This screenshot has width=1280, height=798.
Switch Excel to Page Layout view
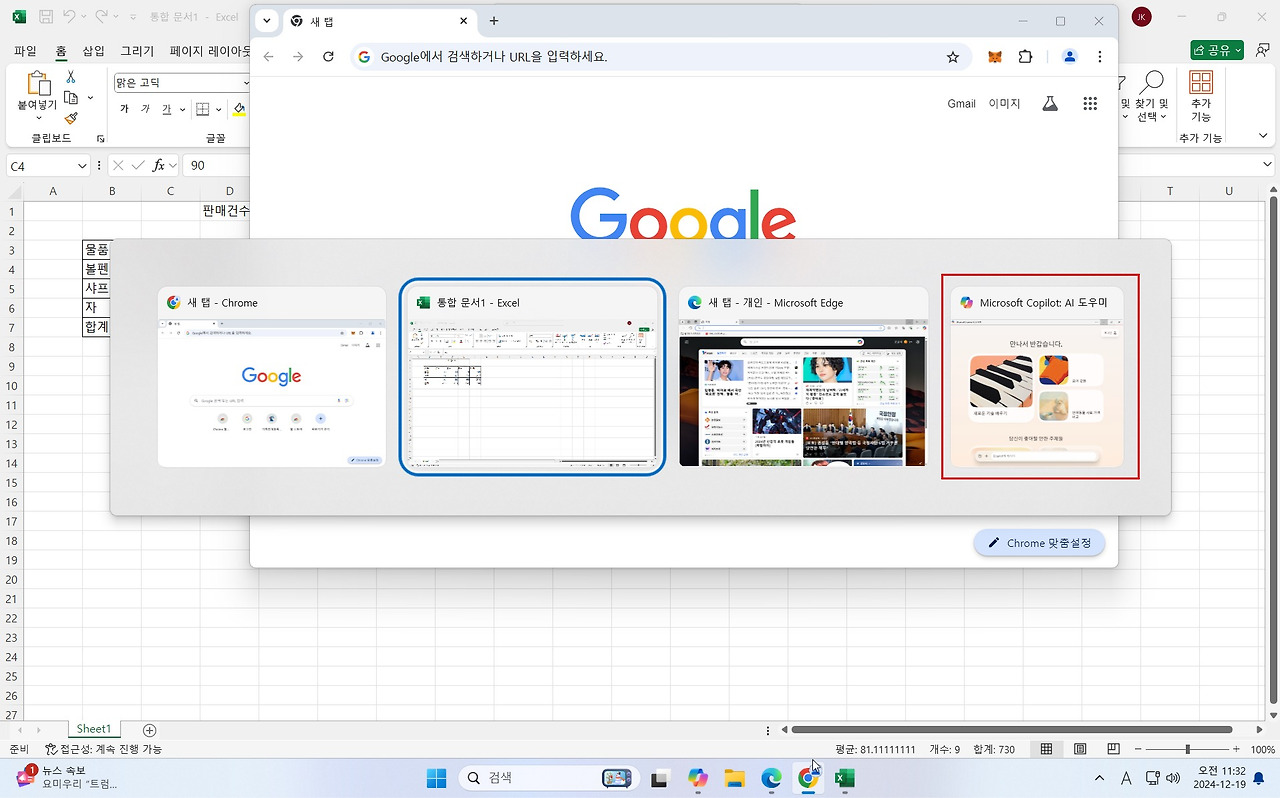[x=1080, y=749]
